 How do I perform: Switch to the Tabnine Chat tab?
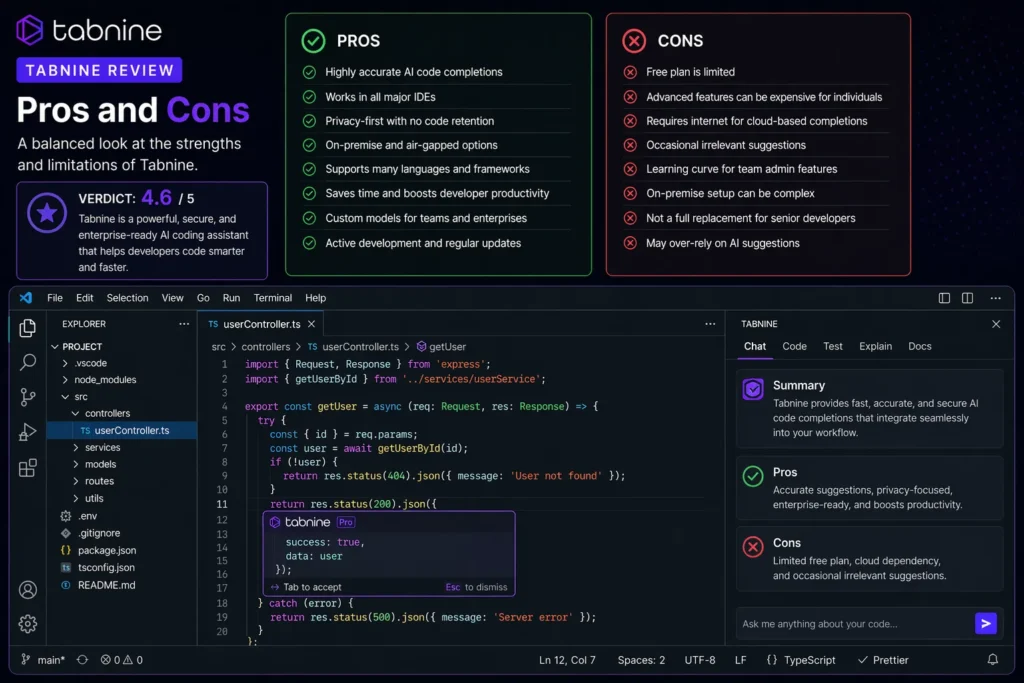[755, 346]
